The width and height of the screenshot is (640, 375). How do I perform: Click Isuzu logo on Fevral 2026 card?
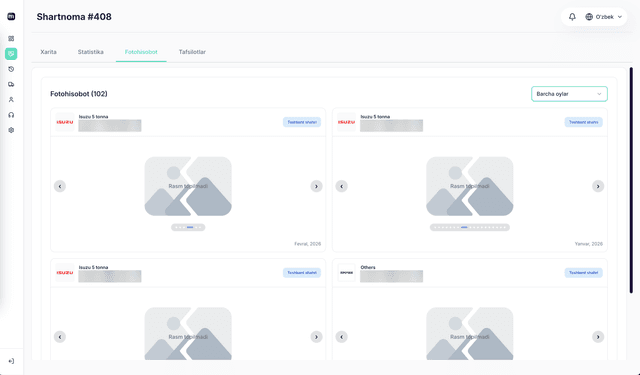[x=65, y=122]
